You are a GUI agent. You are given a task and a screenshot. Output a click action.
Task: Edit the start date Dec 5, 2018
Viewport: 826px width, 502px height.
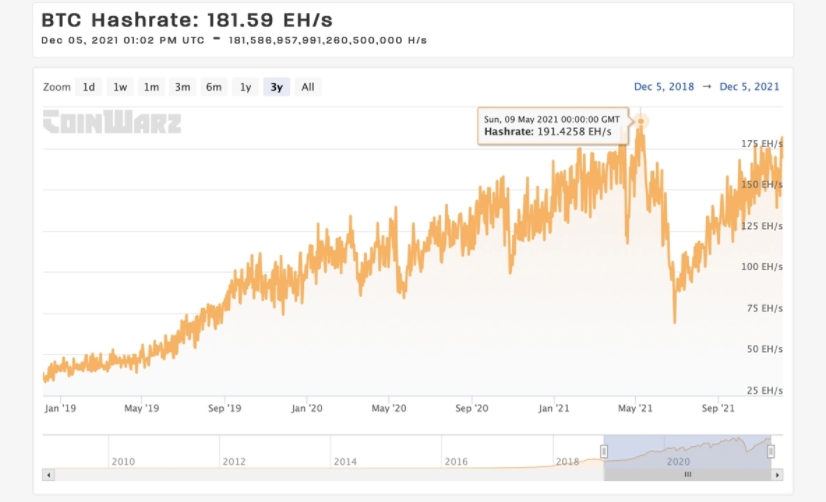pos(664,86)
